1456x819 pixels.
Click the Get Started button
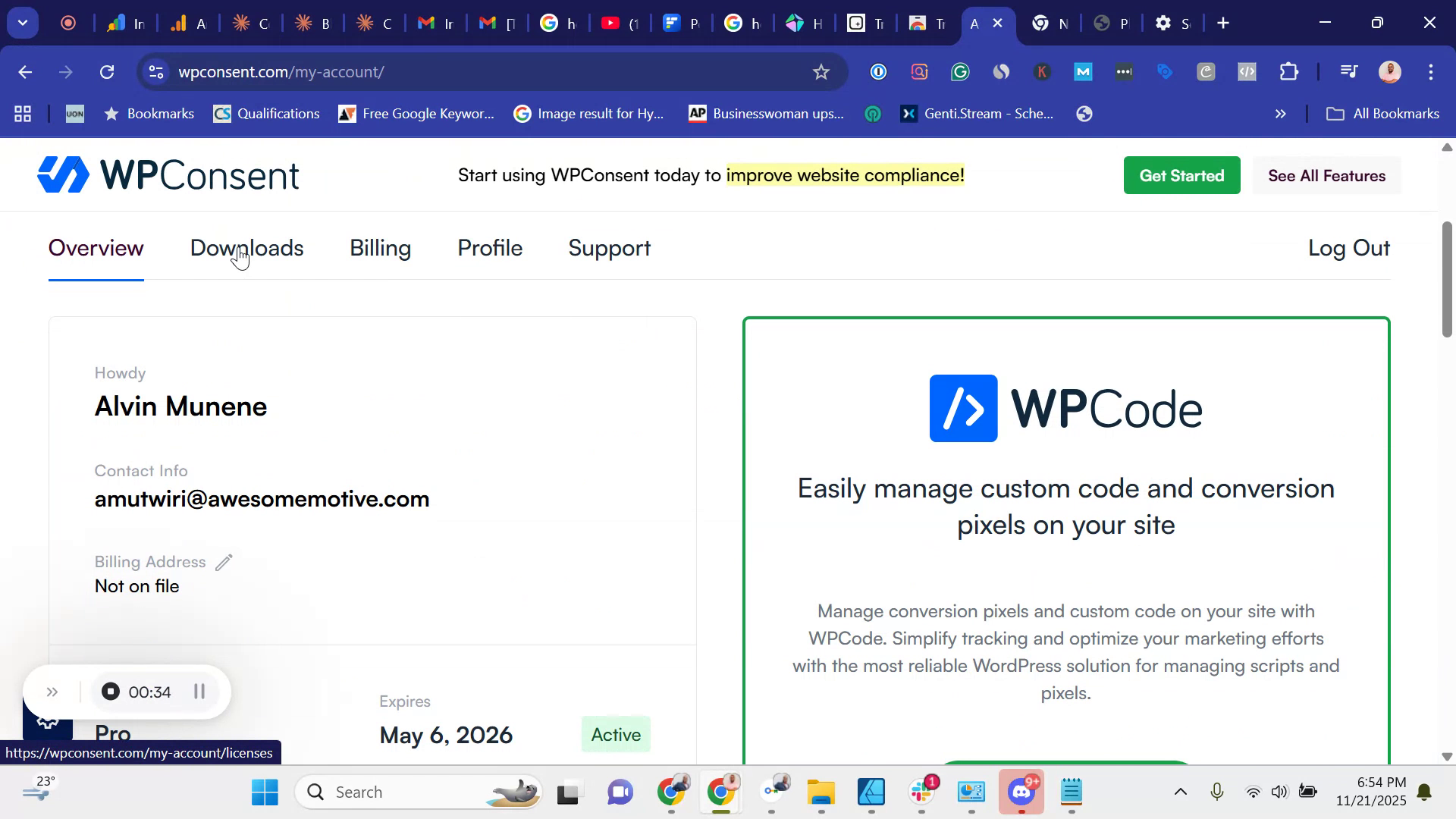(x=1181, y=175)
